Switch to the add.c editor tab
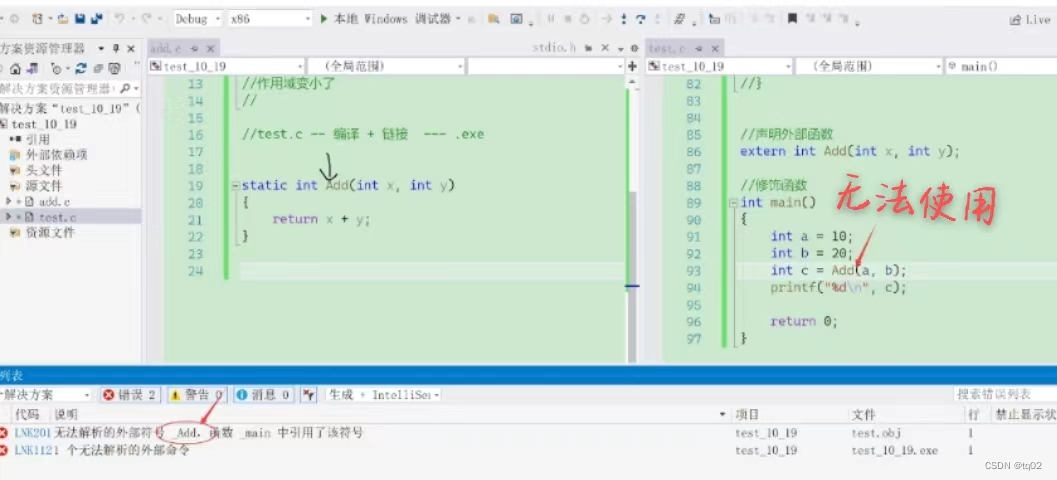The height and width of the screenshot is (480, 1057). [x=166, y=49]
